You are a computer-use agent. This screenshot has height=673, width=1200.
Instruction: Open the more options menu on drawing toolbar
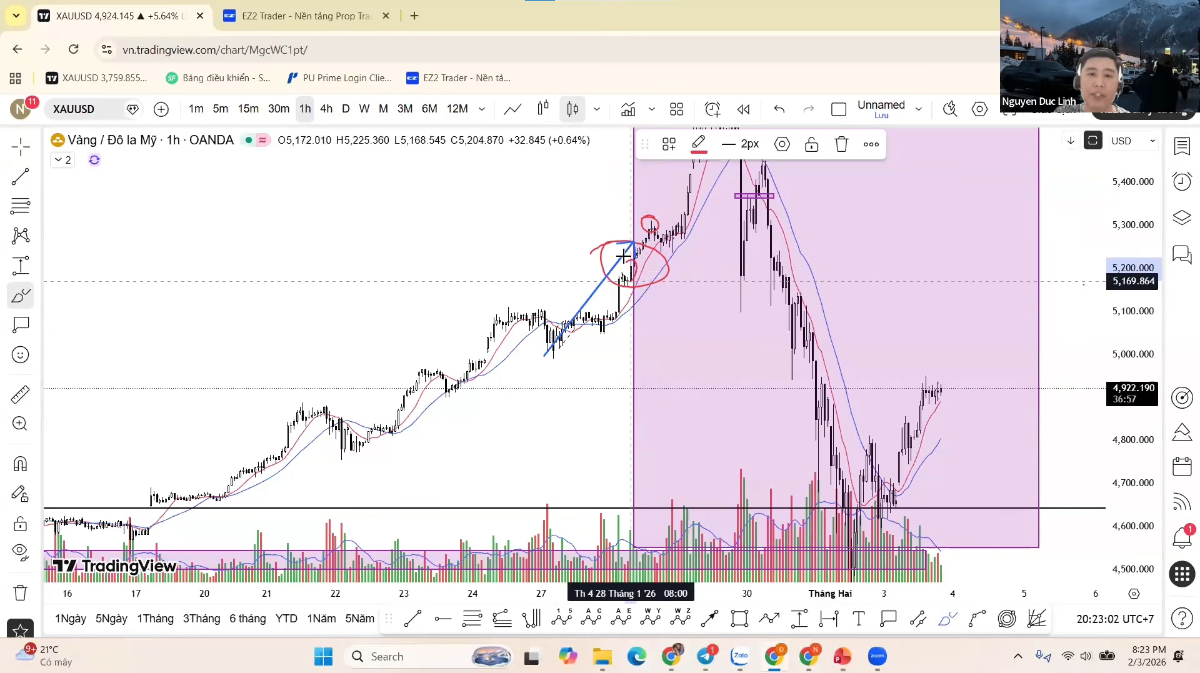click(x=871, y=143)
